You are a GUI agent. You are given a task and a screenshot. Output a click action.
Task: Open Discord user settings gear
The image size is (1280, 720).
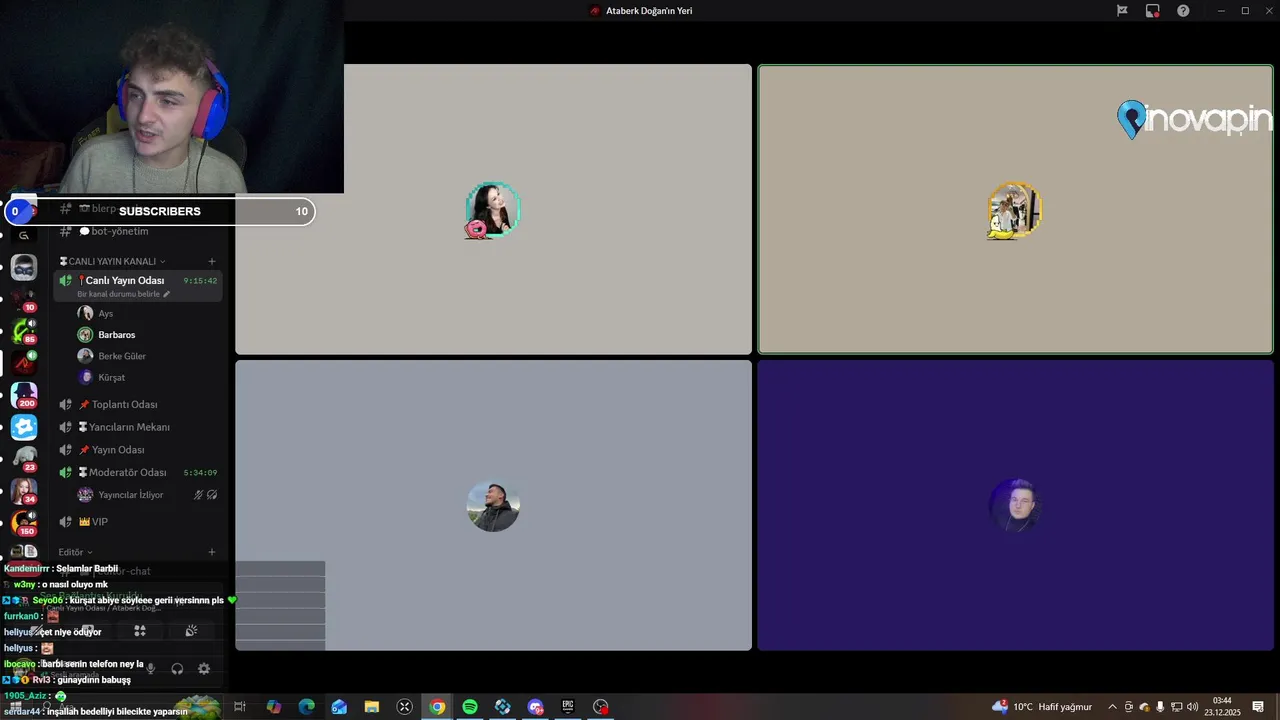pyautogui.click(x=204, y=669)
